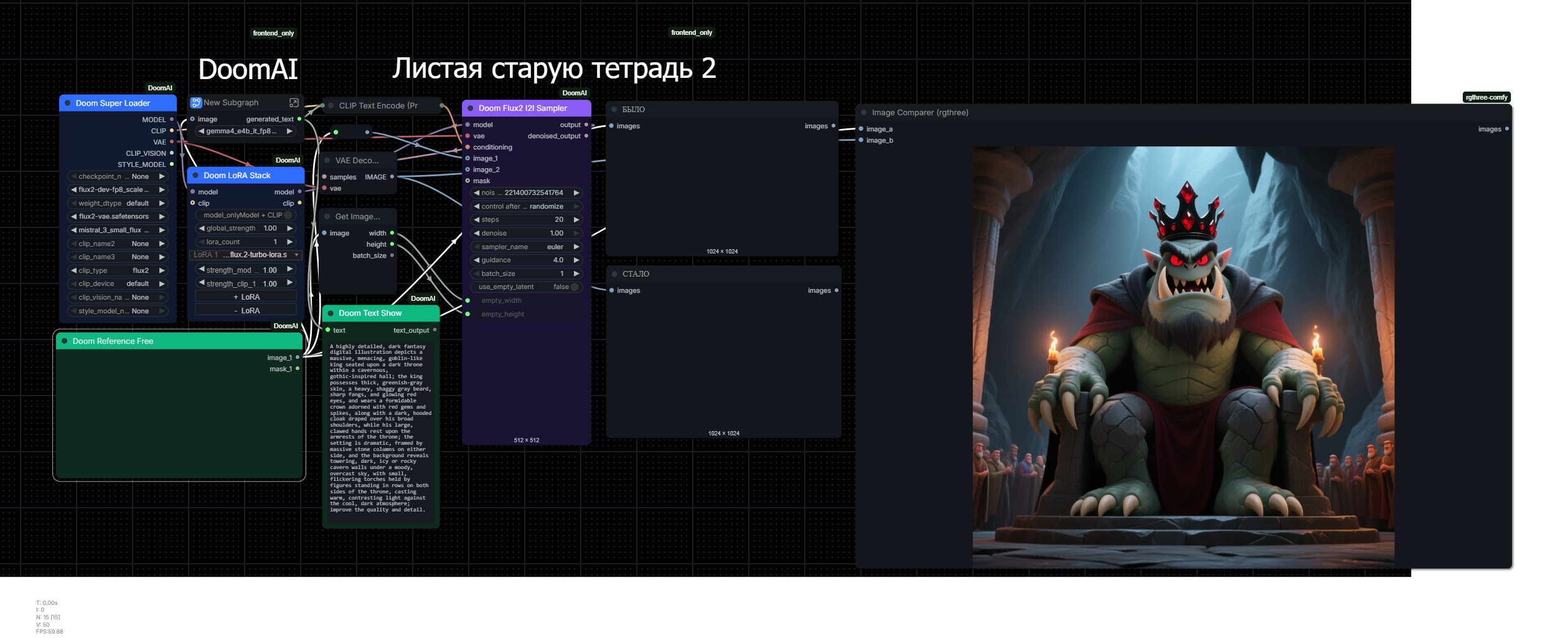This screenshot has width=1568, height=641.
Task: Click the image_b input port
Action: coord(861,140)
